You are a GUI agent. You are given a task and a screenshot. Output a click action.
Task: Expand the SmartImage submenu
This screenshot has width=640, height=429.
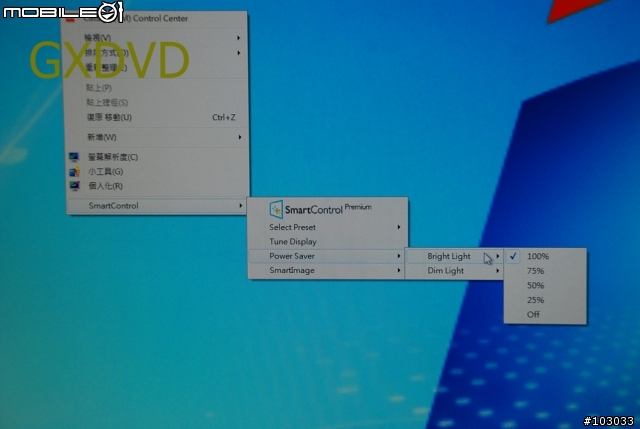327,270
